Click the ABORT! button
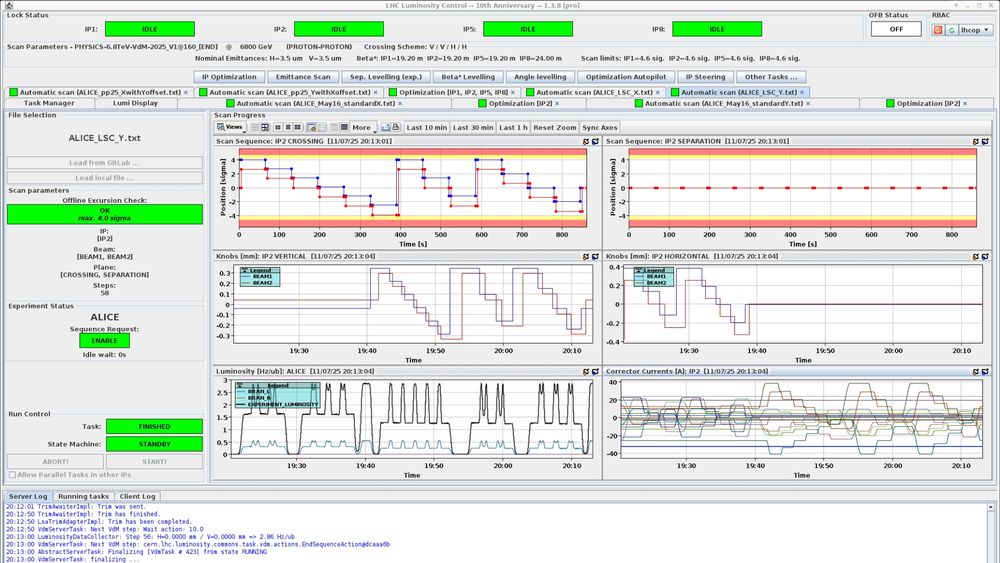 click(55, 461)
